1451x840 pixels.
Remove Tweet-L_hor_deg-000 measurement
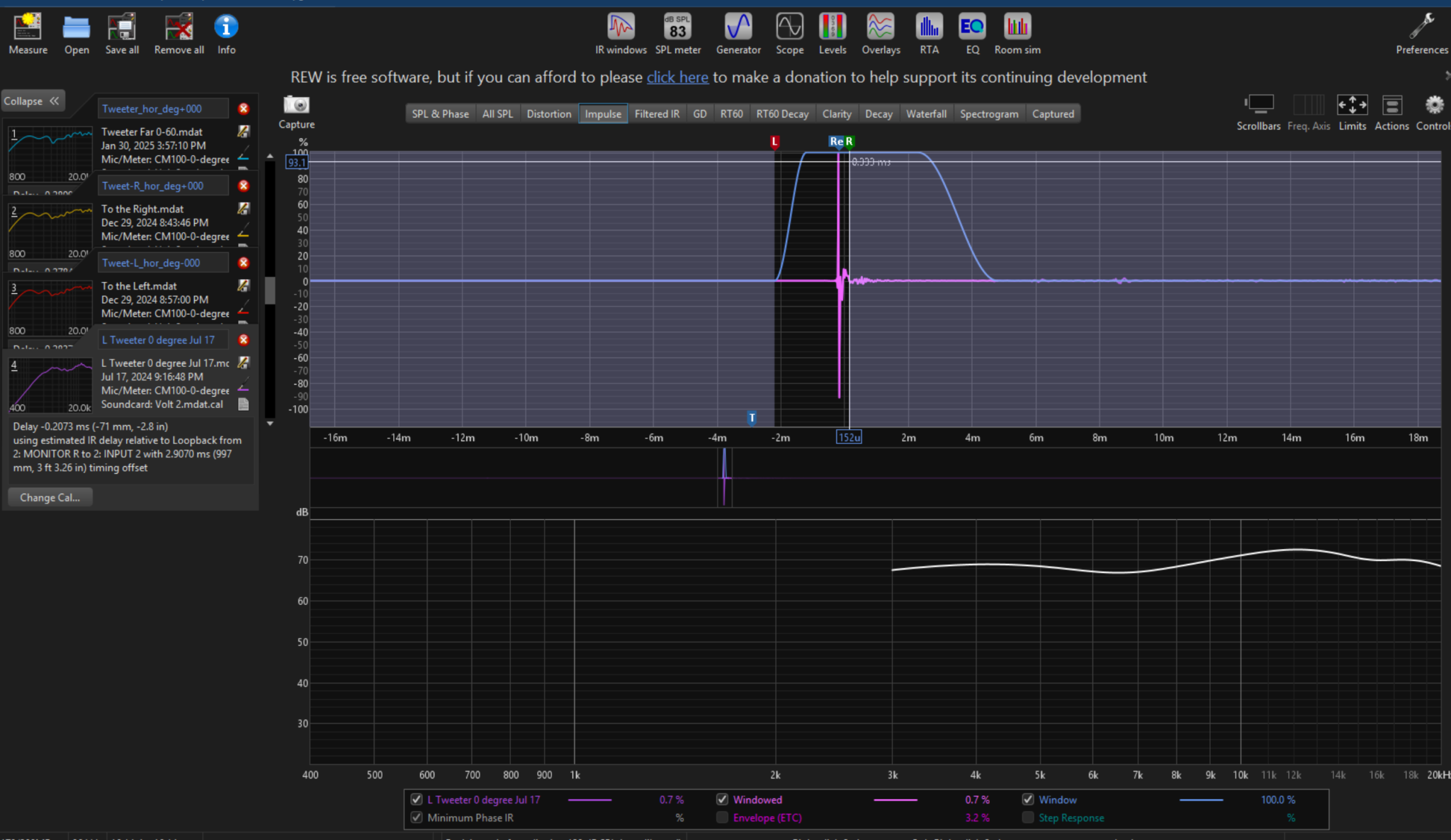[244, 263]
